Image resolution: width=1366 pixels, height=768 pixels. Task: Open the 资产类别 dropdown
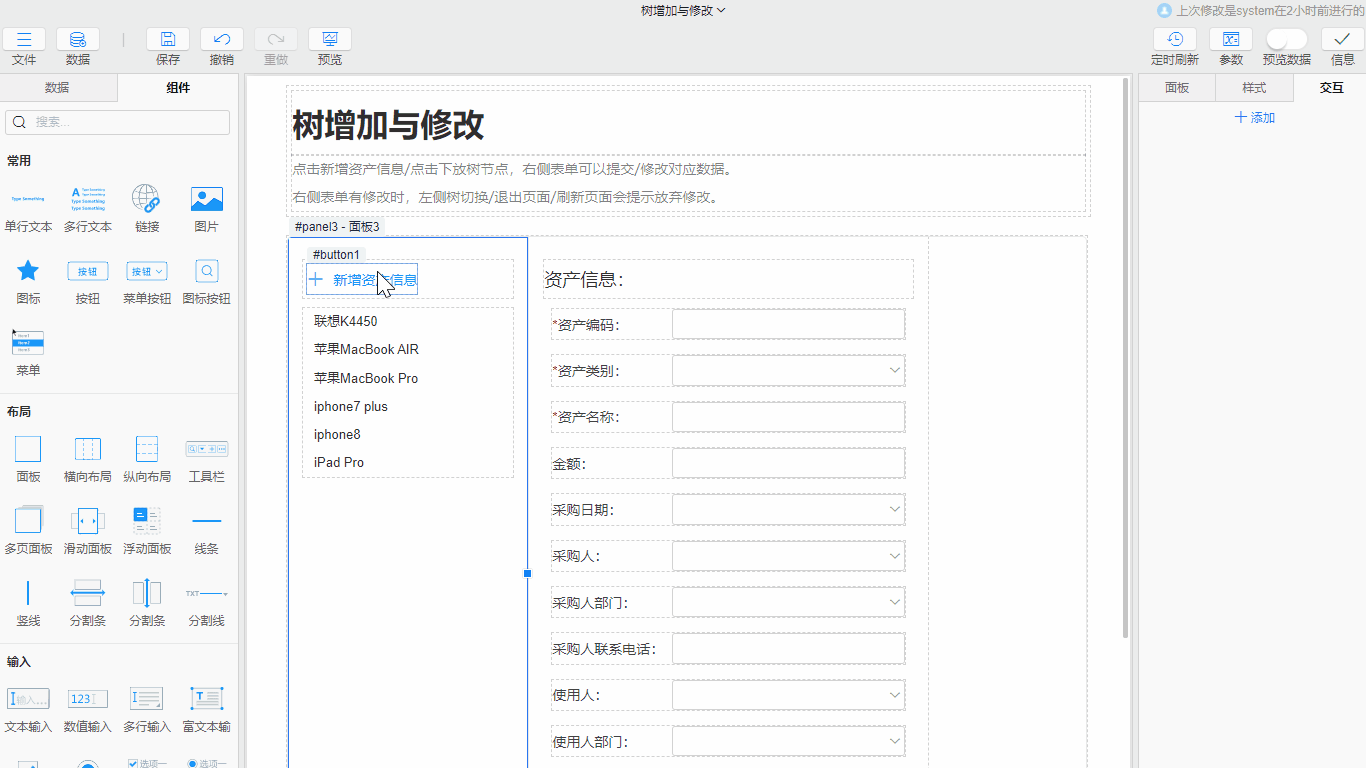(788, 370)
